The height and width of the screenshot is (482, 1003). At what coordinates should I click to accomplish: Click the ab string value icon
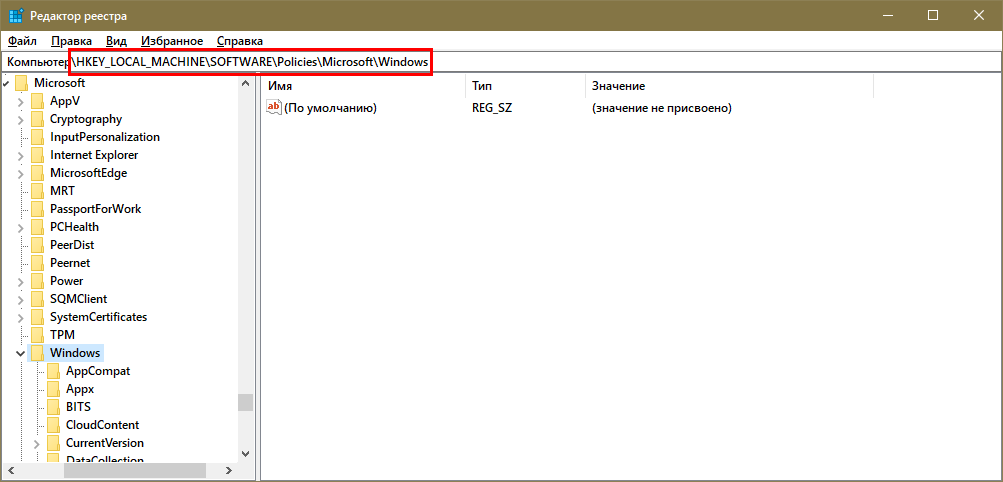274,107
